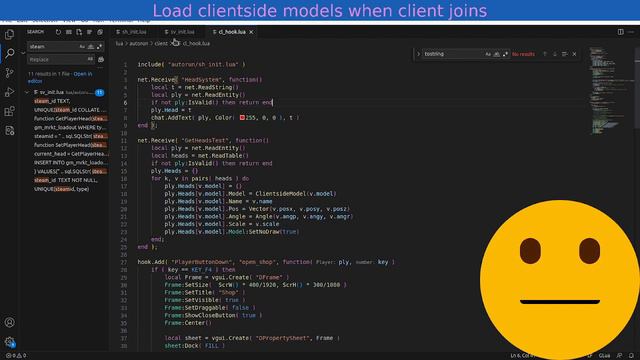Open the Manage gear icon
The height and width of the screenshot is (360, 640).
coord(9,342)
